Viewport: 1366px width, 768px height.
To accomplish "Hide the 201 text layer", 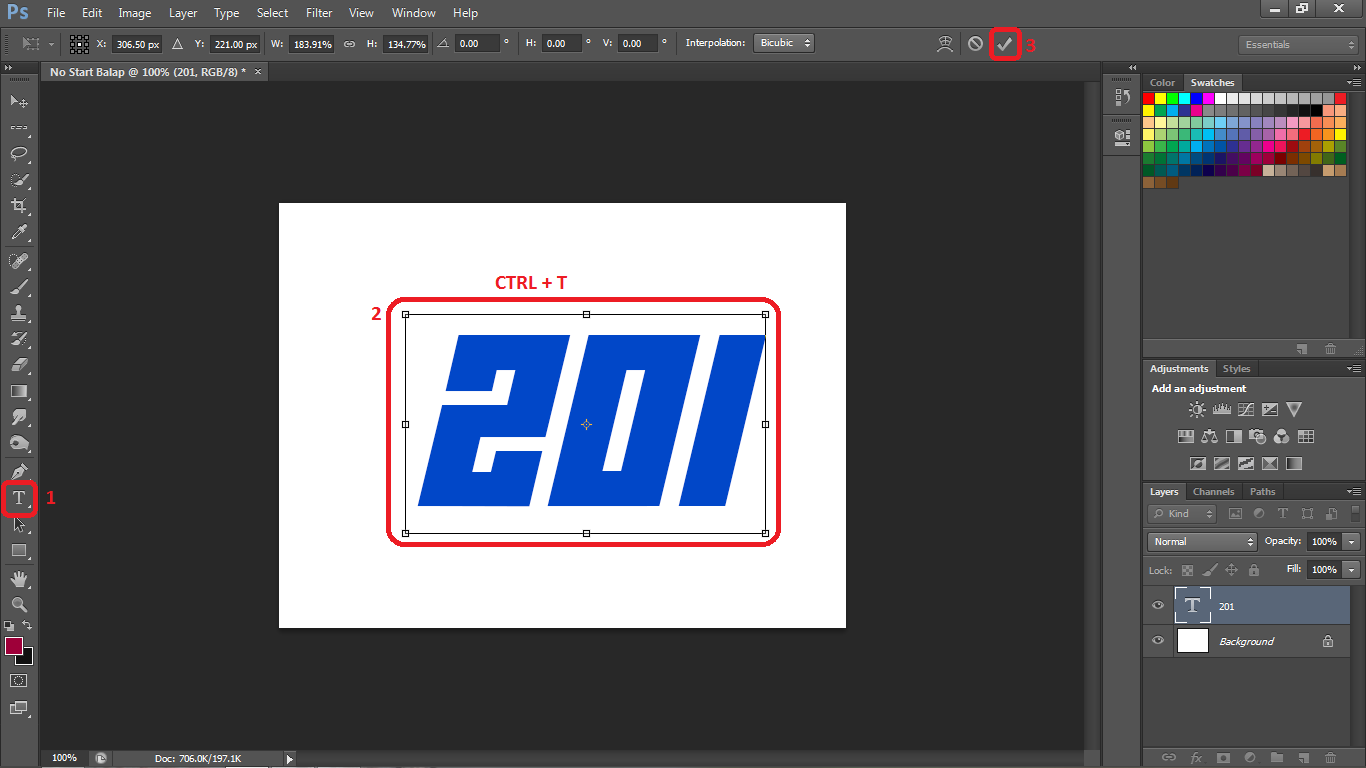I will [x=1158, y=606].
